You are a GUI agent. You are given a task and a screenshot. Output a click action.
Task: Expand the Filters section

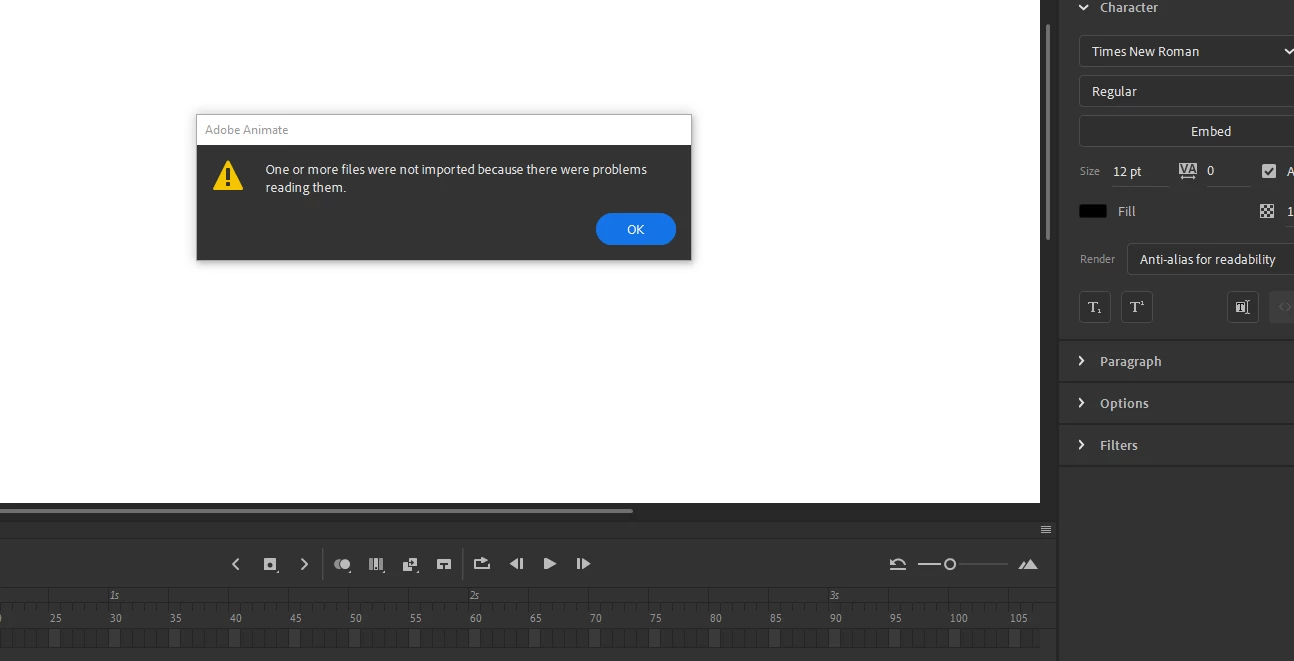(x=1082, y=445)
